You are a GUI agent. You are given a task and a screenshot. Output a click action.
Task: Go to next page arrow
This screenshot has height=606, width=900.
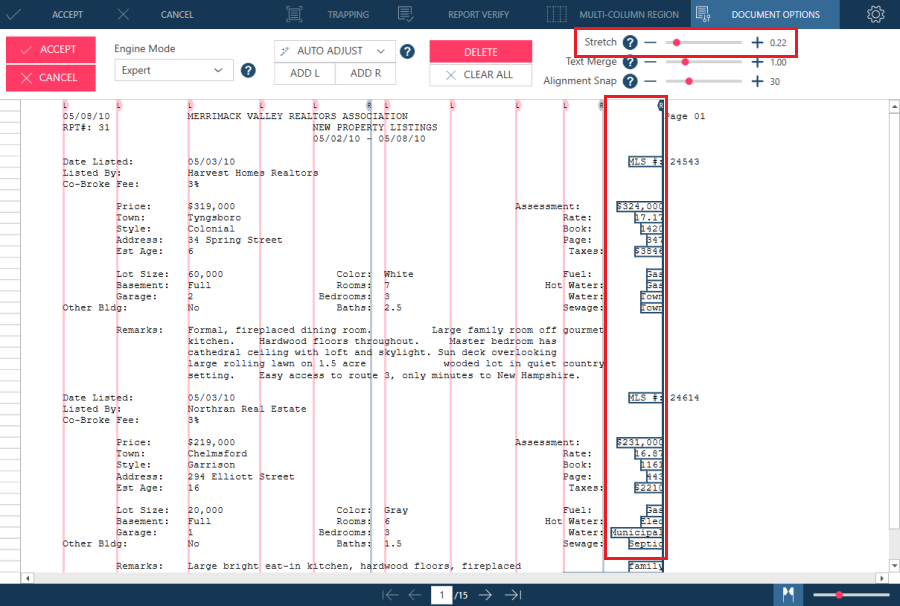click(485, 595)
